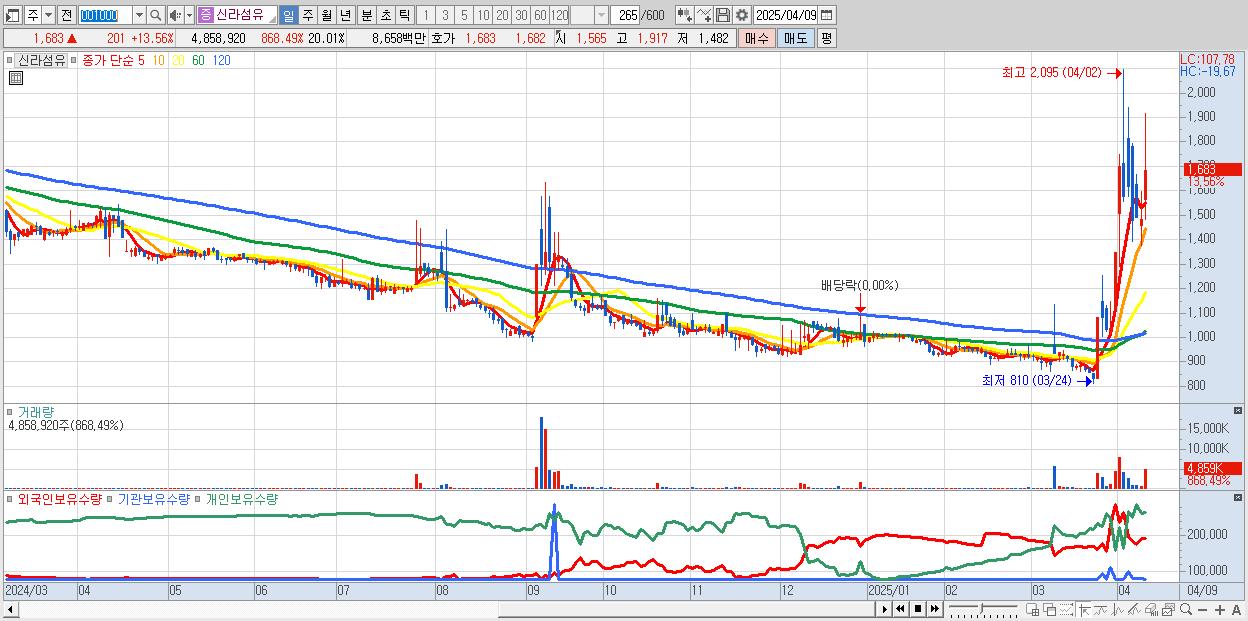Click the diagonal line analysis tool

1134,609
